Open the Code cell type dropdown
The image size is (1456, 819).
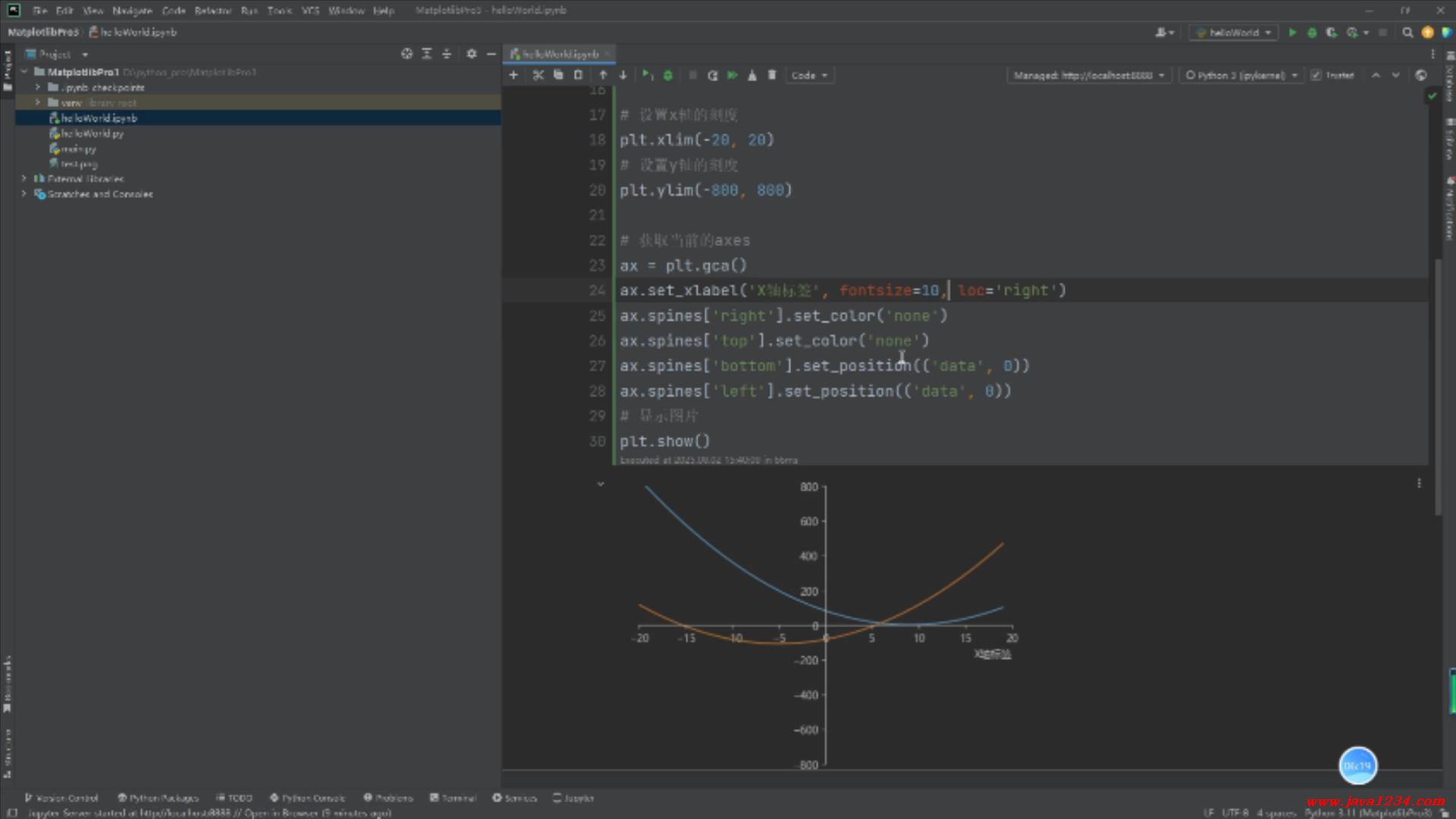pyautogui.click(x=809, y=75)
